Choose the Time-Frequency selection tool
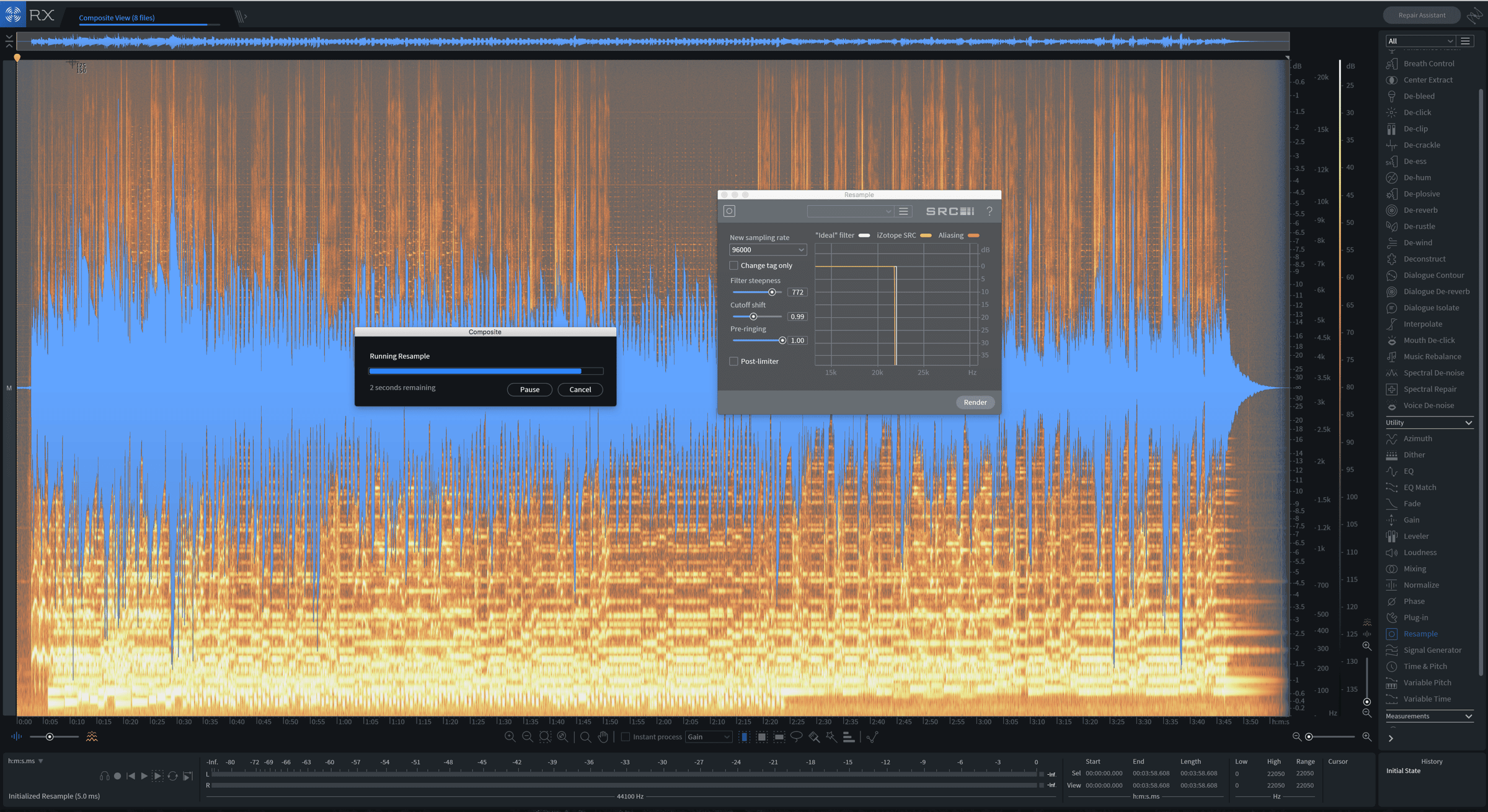The image size is (1488, 812). click(762, 737)
